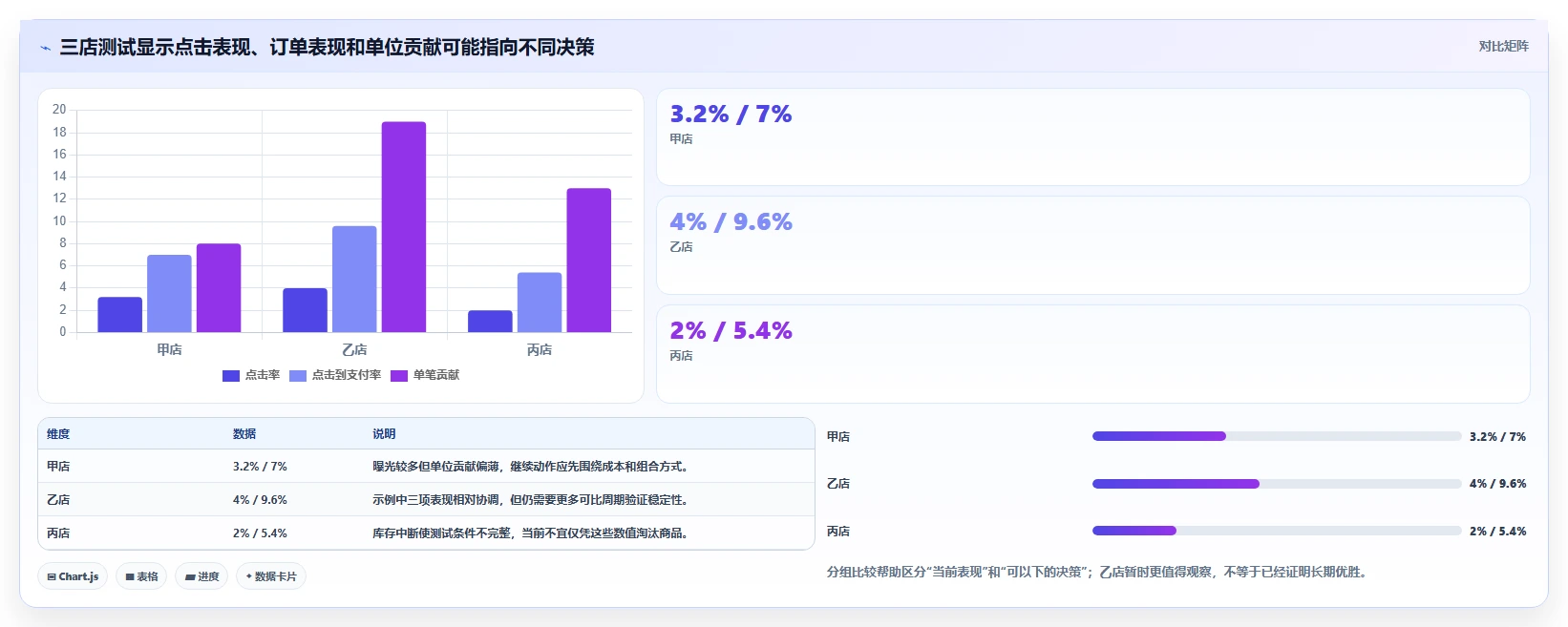Toggle the 点击到支付率 legend swatch
This screenshot has height=627, width=1568.
[298, 375]
